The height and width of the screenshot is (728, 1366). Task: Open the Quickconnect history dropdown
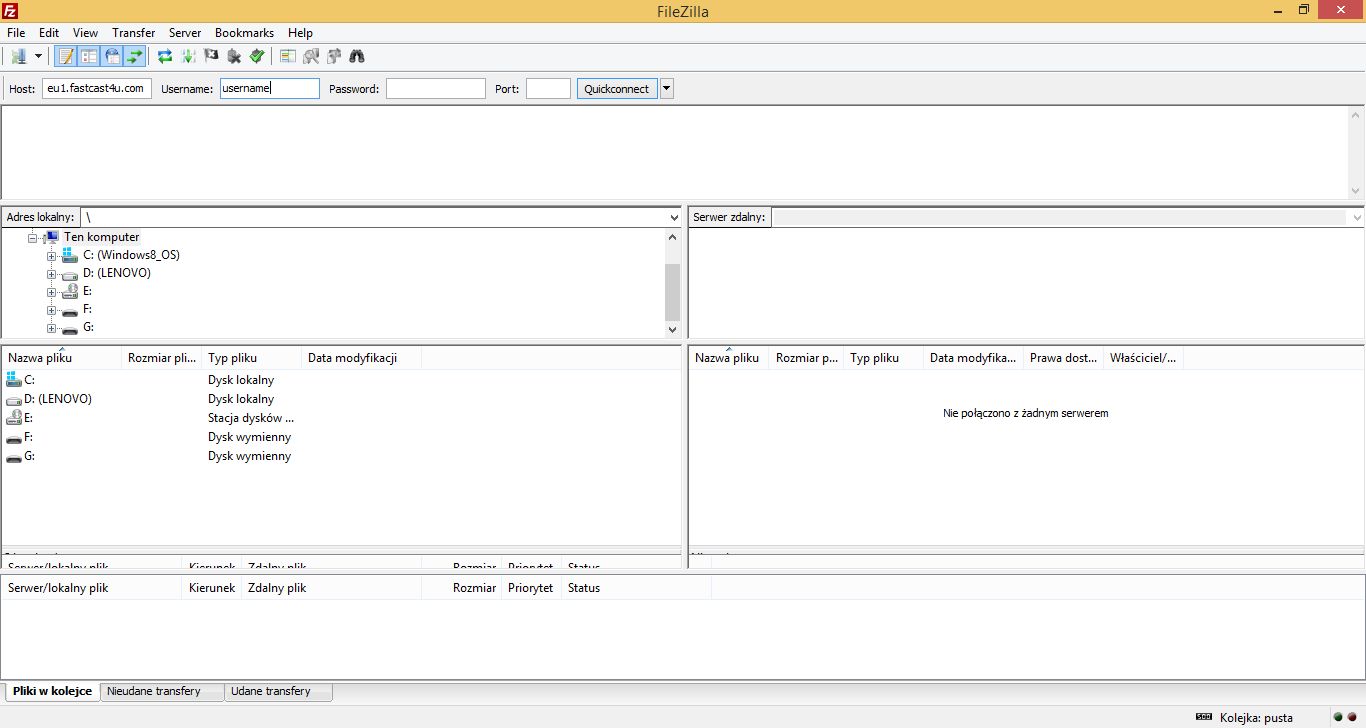point(667,88)
